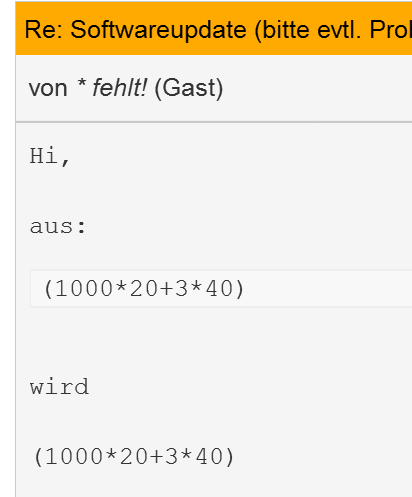
Task: Click the '(Gast)' label after the author
Action: pyautogui.click(x=189, y=89)
